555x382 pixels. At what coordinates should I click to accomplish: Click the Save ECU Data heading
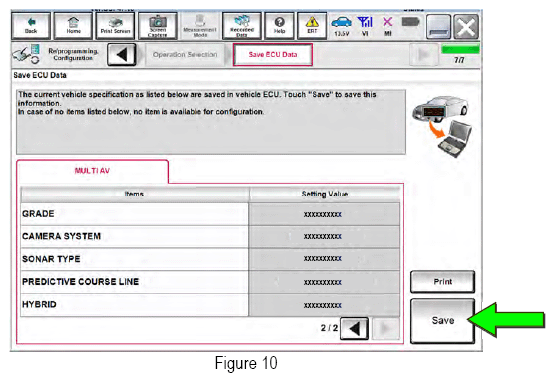pyautogui.click(x=40, y=75)
